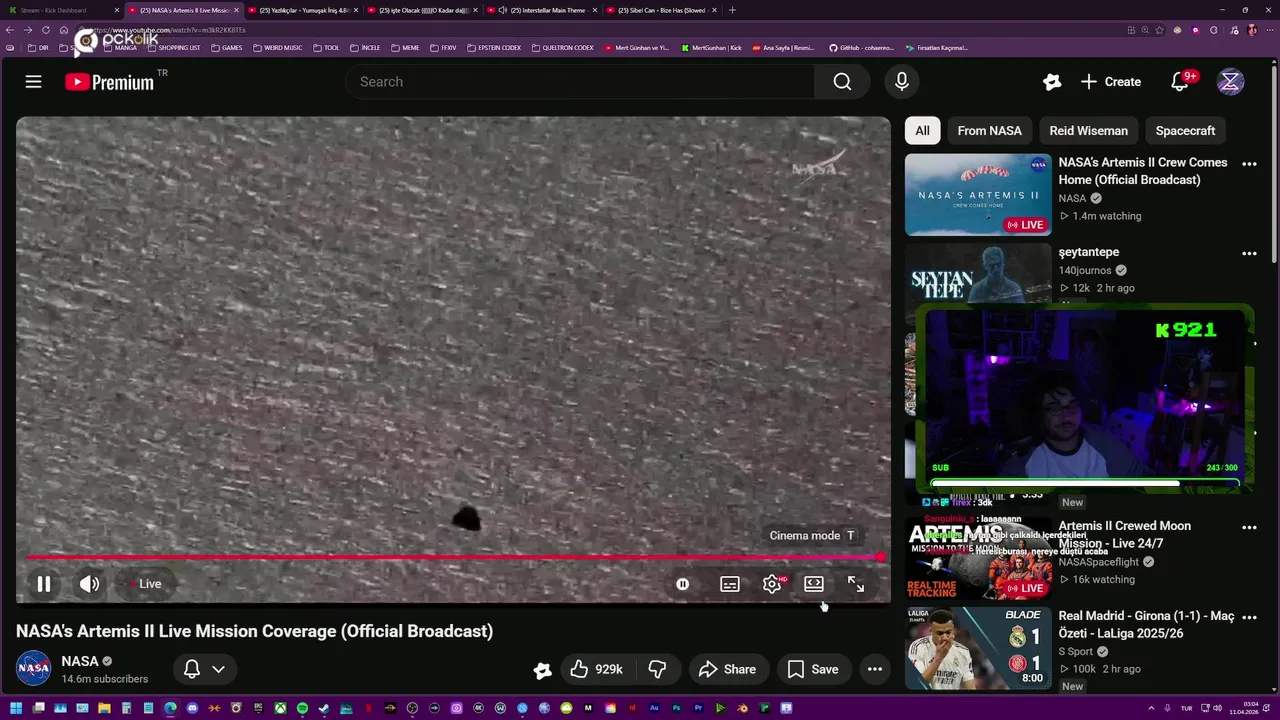The width and height of the screenshot is (1280, 720).
Task: Open player settings gear
Action: (772, 584)
